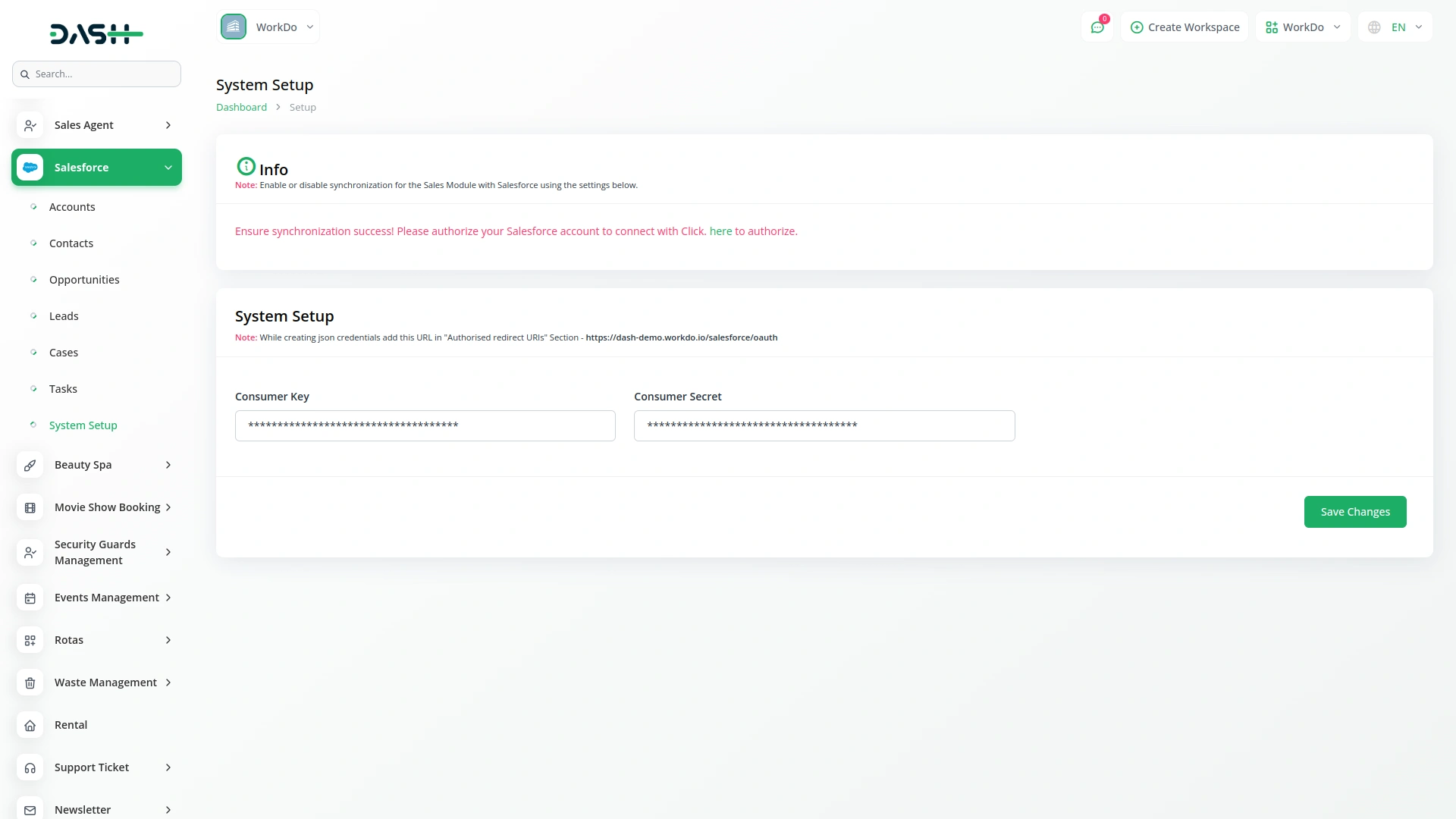Focus the Consumer Key input field
The height and width of the screenshot is (819, 1456).
(x=425, y=425)
